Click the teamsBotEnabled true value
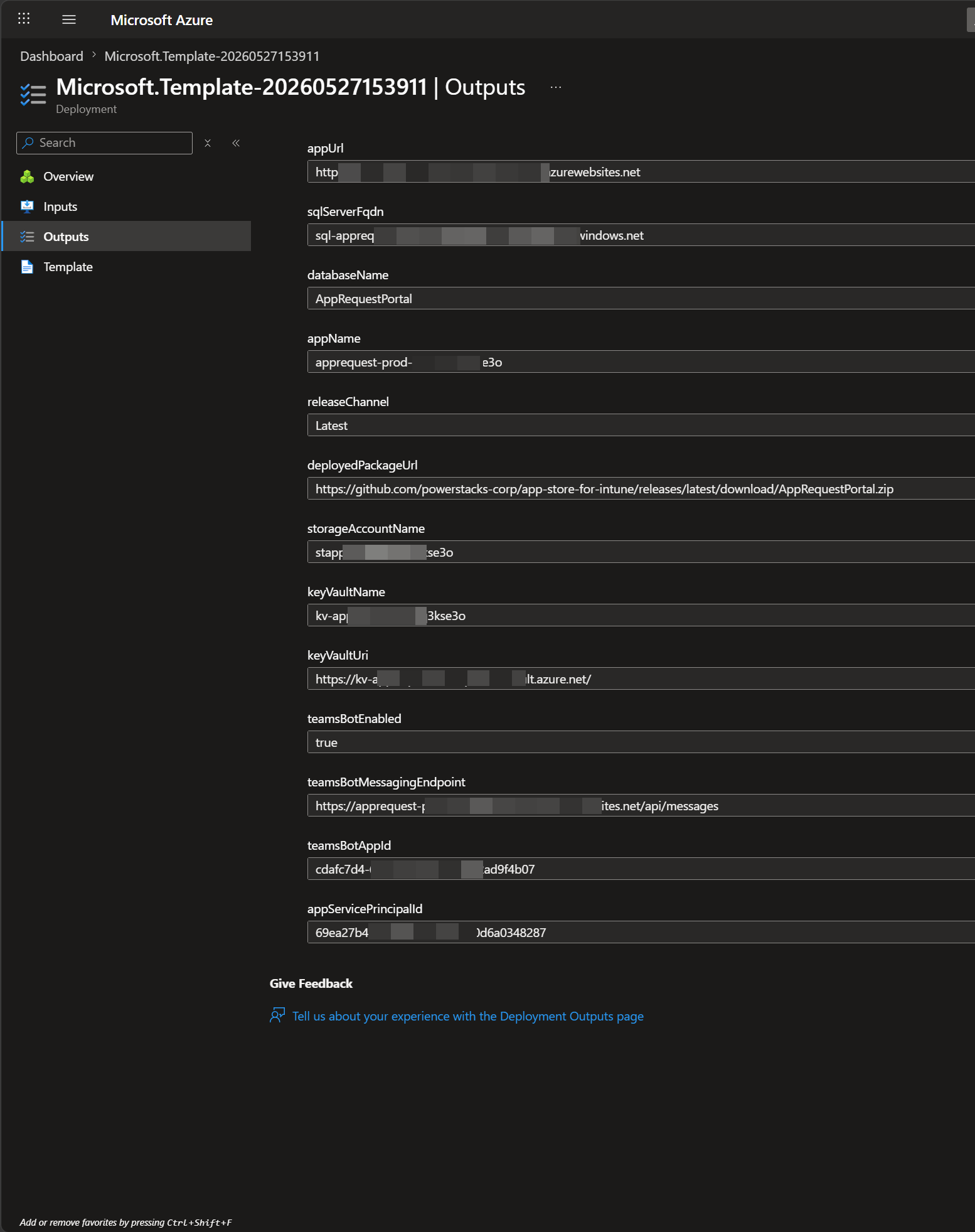Image resolution: width=975 pixels, height=1232 pixels. pos(326,742)
